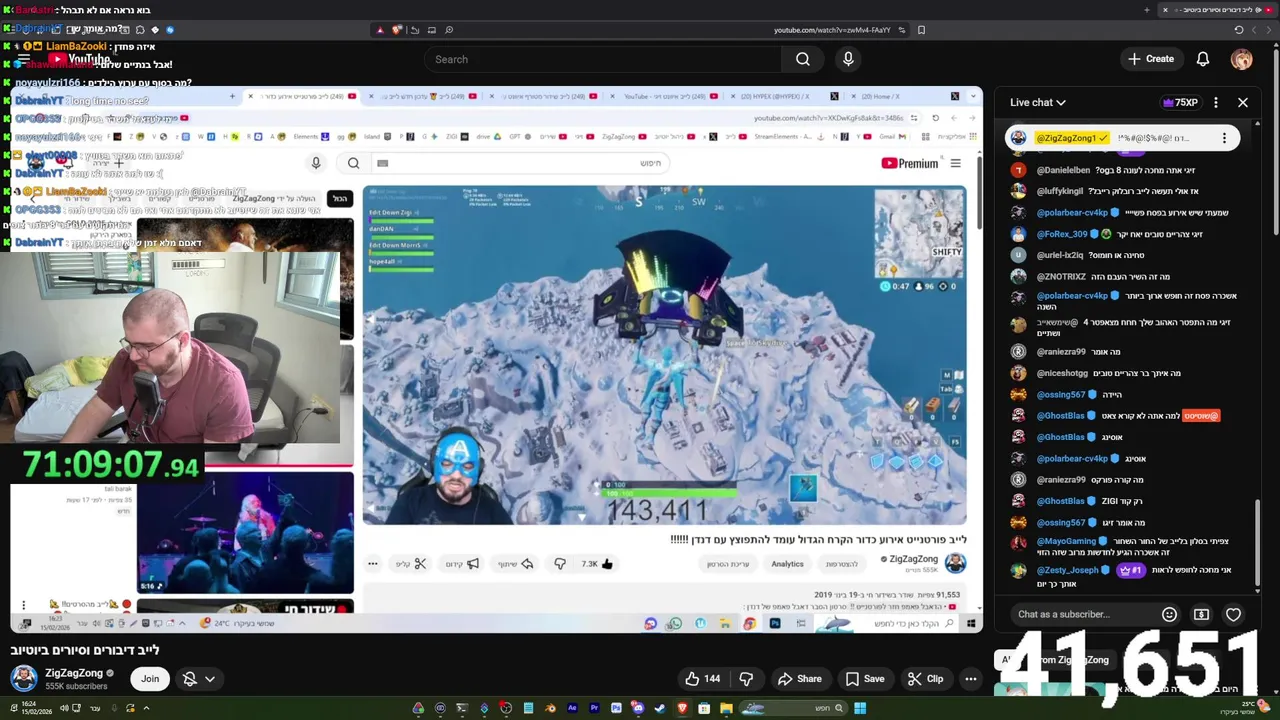
Task: Click the taskbar search box
Action: (x=795, y=709)
